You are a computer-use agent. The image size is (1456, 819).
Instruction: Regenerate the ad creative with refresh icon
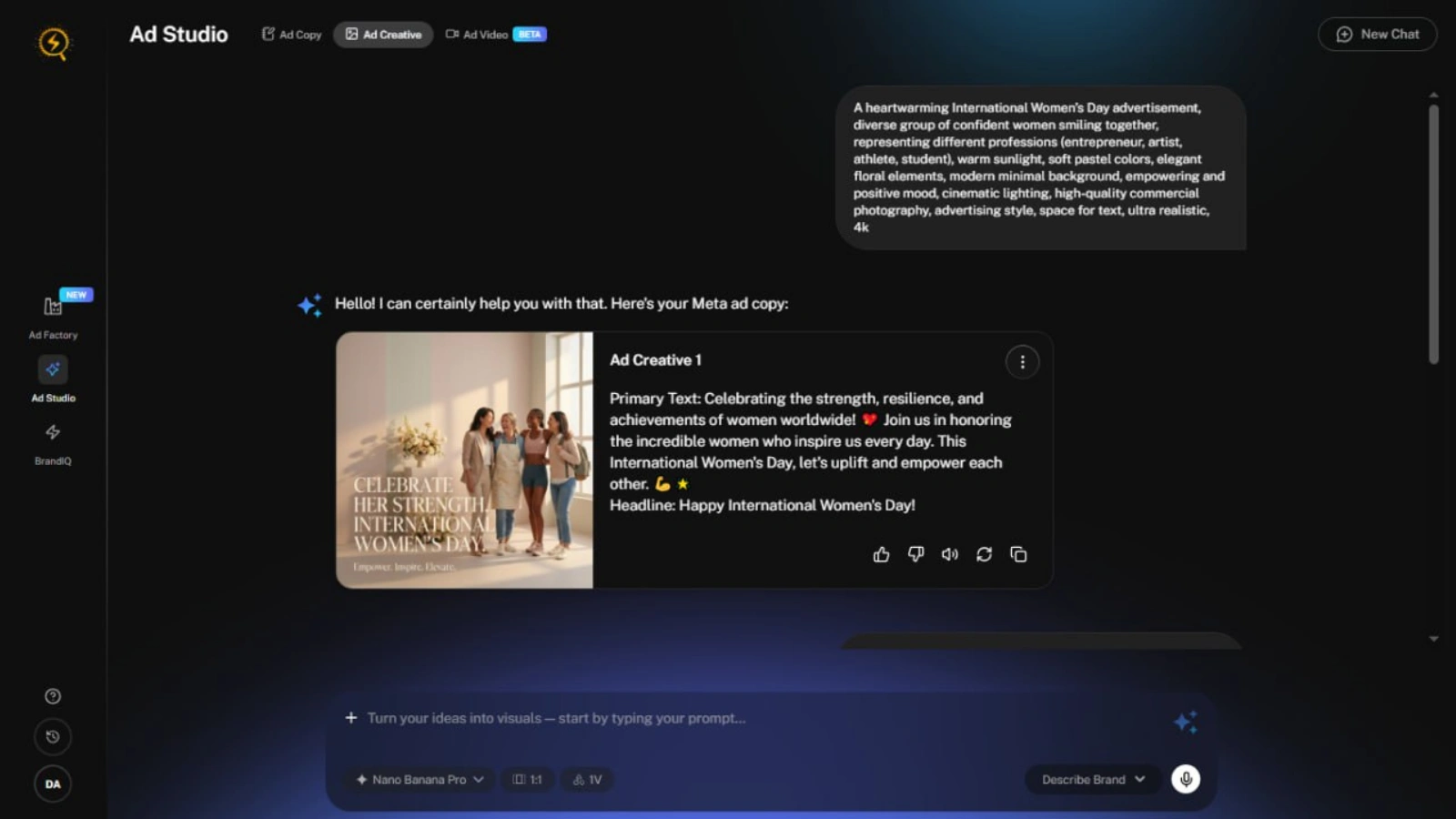pyautogui.click(x=984, y=554)
